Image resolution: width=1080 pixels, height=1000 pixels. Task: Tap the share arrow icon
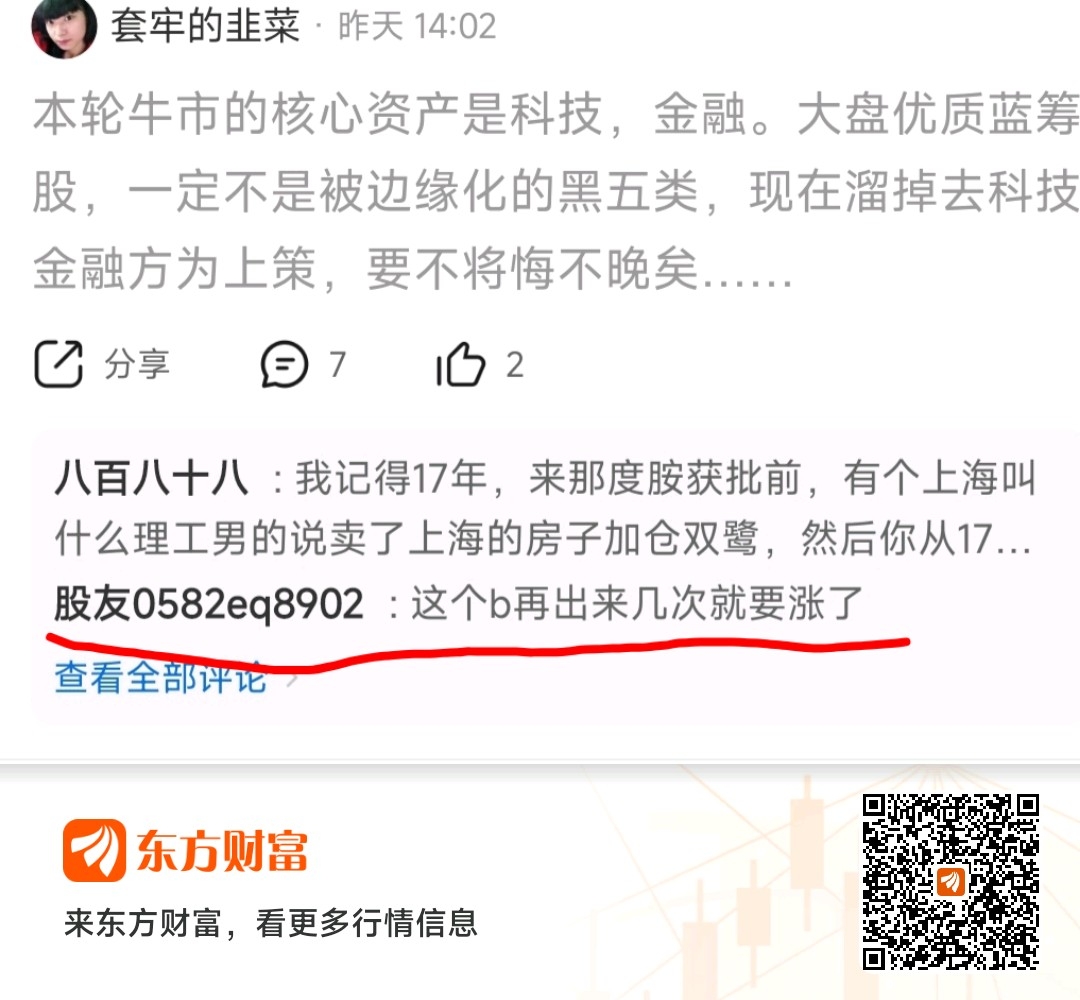pyautogui.click(x=59, y=364)
